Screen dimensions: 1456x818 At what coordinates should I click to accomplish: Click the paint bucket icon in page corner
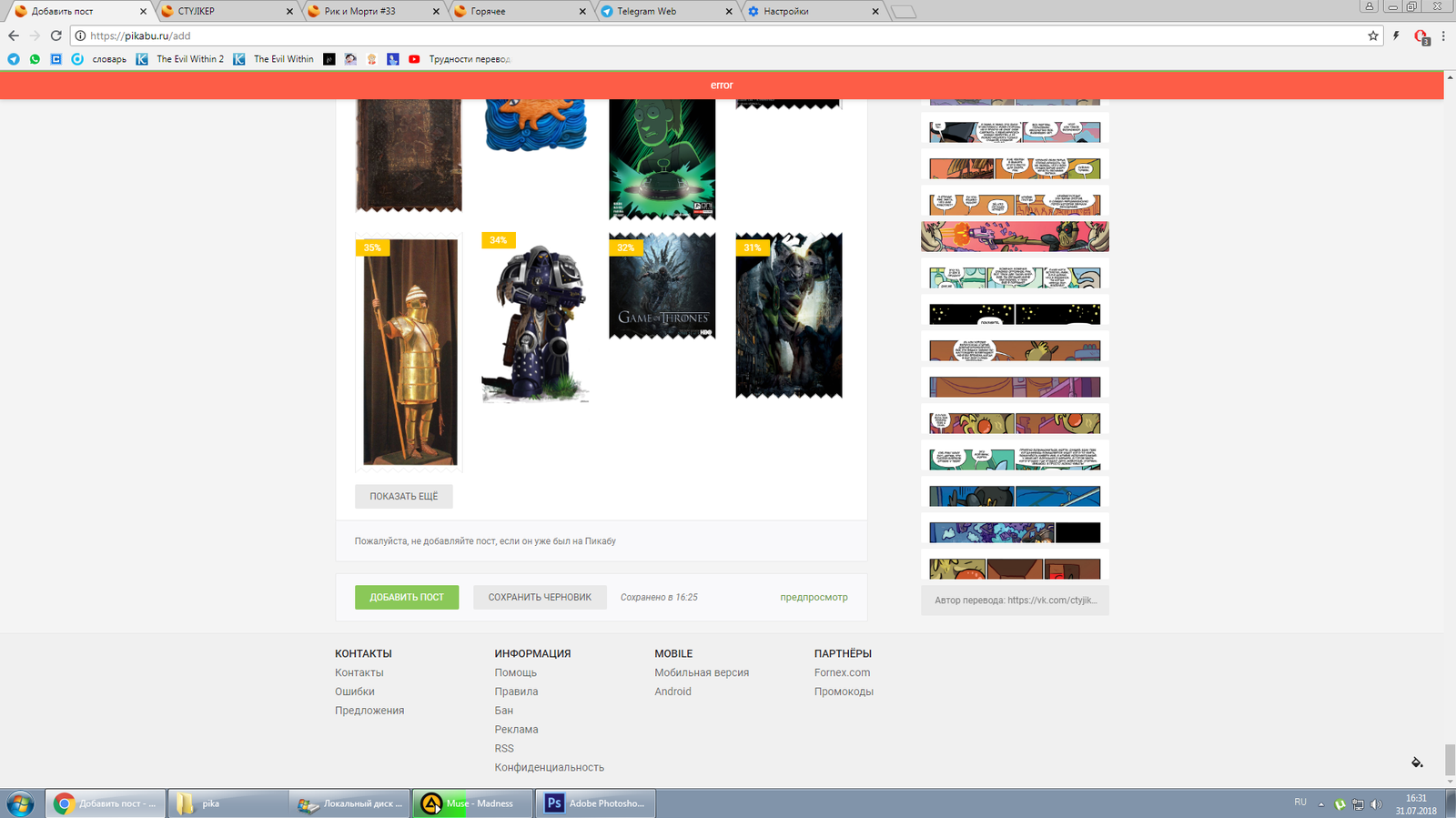coord(1417,762)
